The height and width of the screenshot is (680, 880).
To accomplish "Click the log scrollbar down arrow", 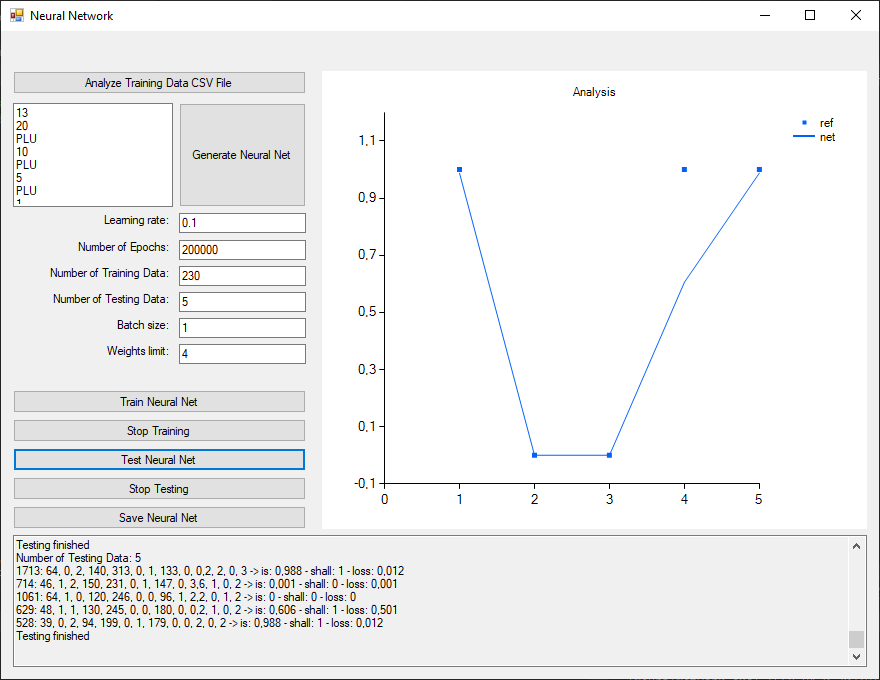I will 857,657.
